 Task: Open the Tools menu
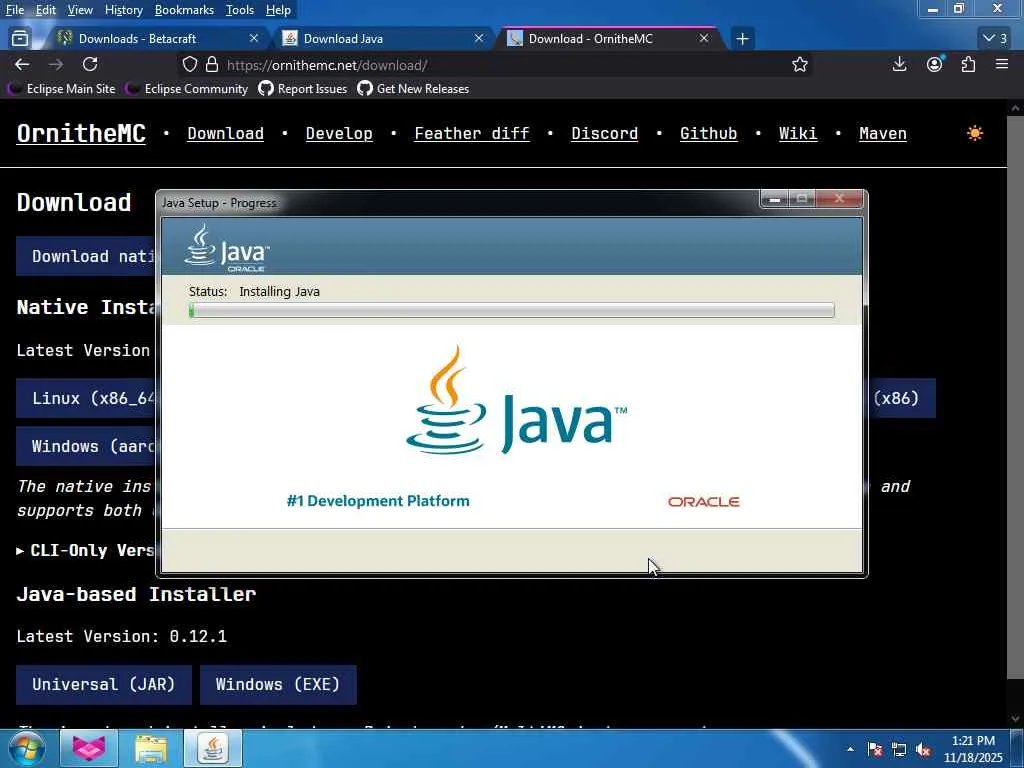pyautogui.click(x=240, y=10)
